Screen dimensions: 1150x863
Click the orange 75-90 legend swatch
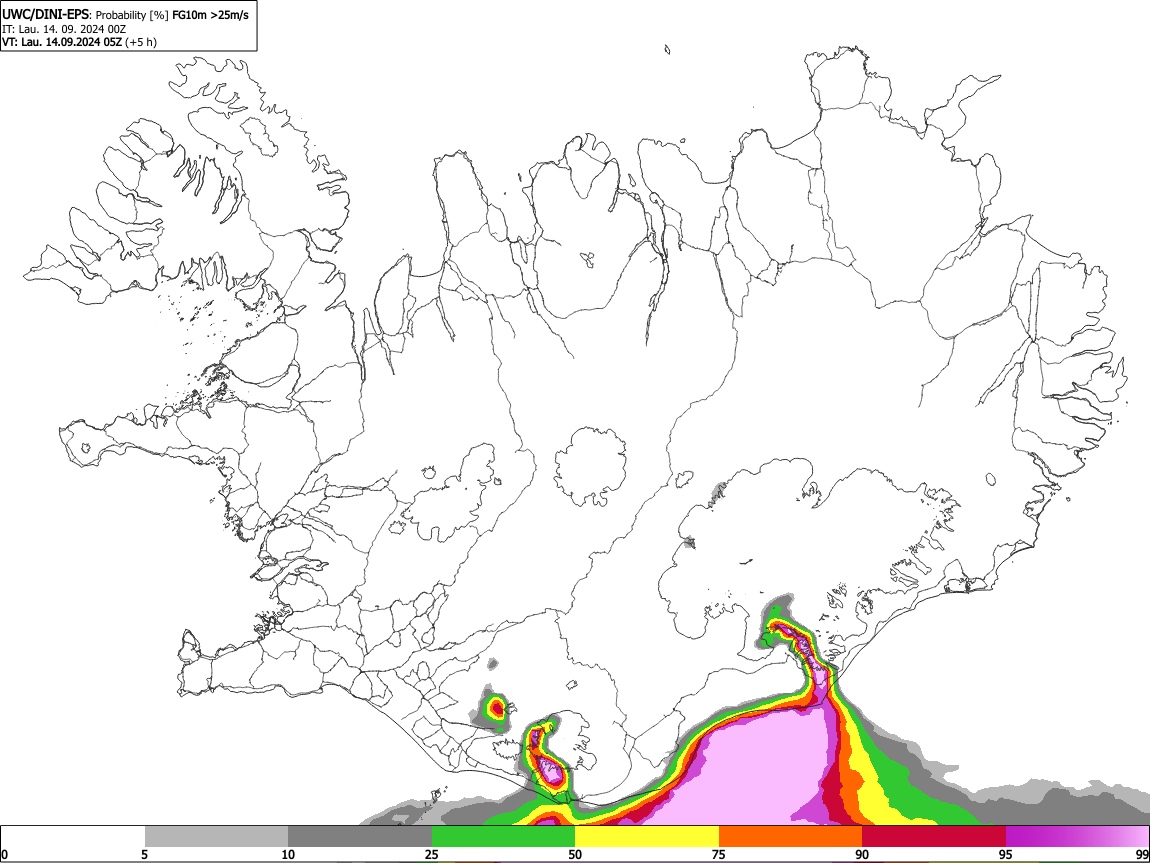[x=790, y=836]
